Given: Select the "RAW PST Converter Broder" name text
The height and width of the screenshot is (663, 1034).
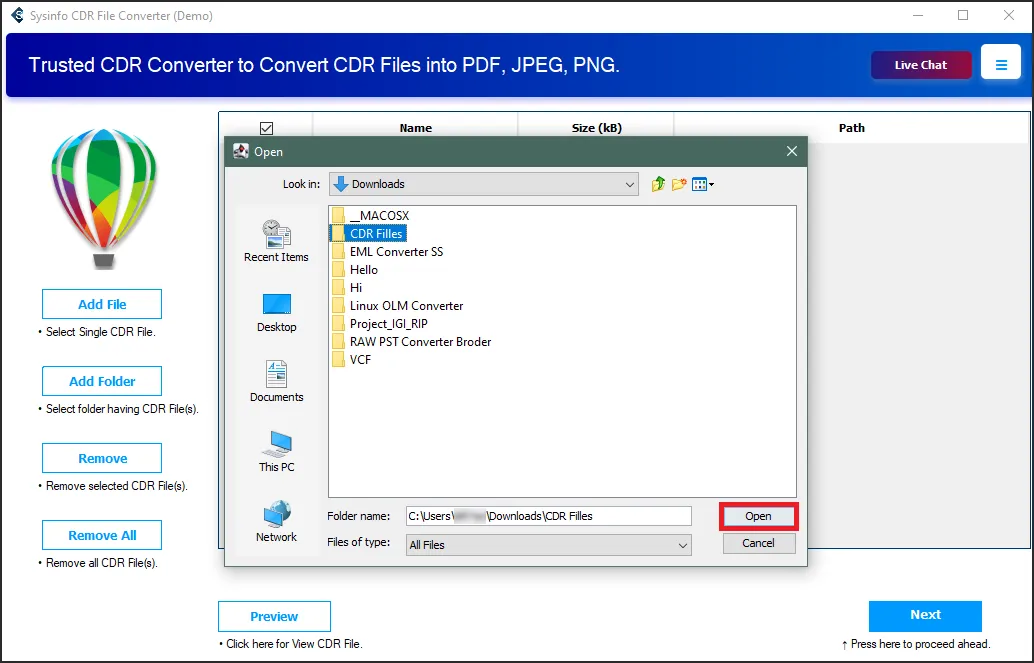Looking at the screenshot, I should click(x=420, y=342).
